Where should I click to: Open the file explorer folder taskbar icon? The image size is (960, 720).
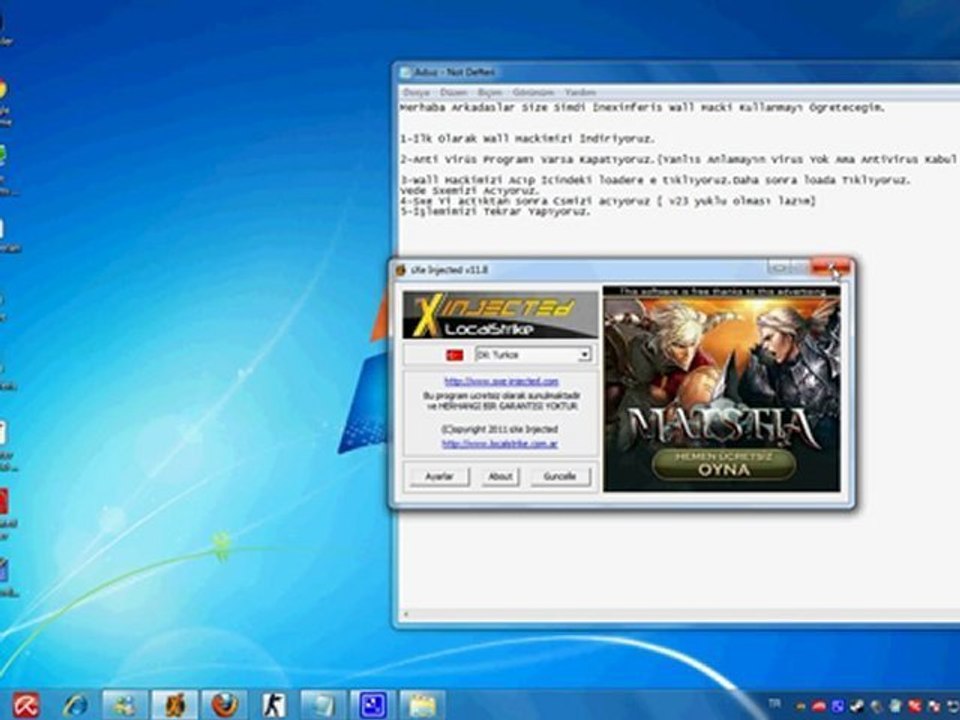click(422, 705)
